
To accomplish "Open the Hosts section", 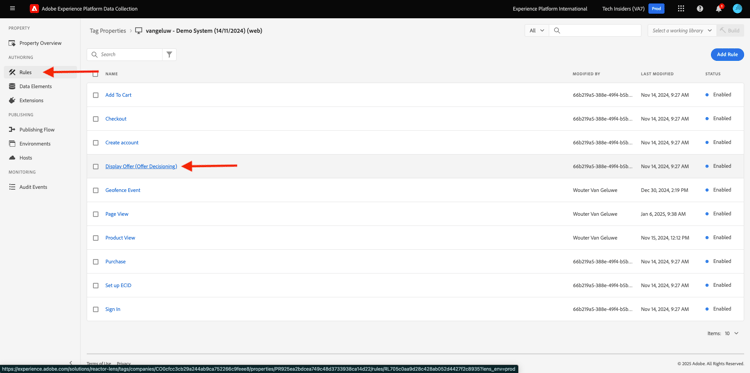I will (x=26, y=157).
